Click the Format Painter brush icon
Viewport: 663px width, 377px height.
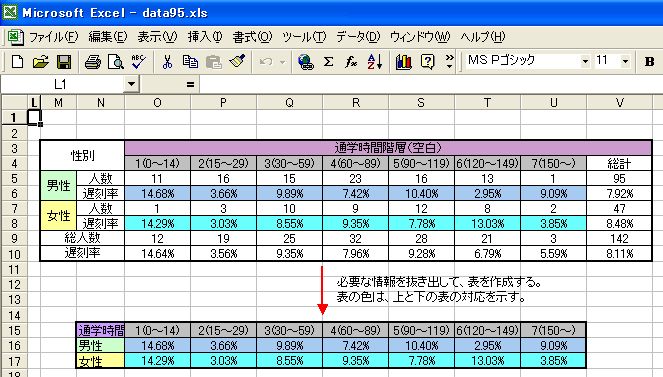237,62
